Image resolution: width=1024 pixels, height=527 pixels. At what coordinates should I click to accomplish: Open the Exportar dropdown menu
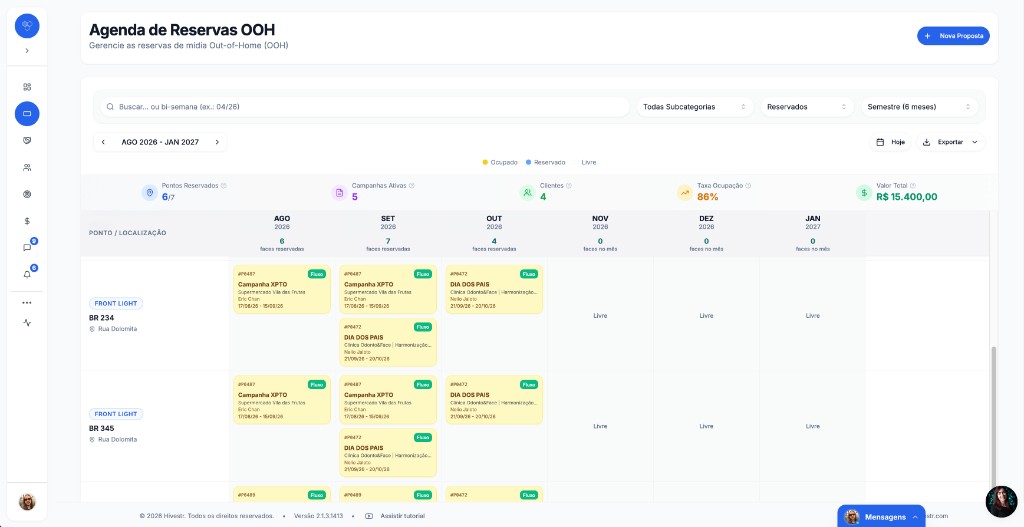coord(950,142)
